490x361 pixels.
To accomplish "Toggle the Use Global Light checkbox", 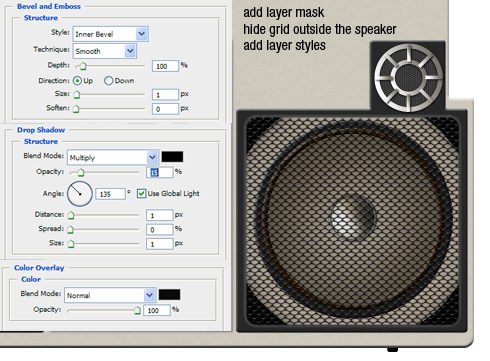I will click(x=141, y=193).
